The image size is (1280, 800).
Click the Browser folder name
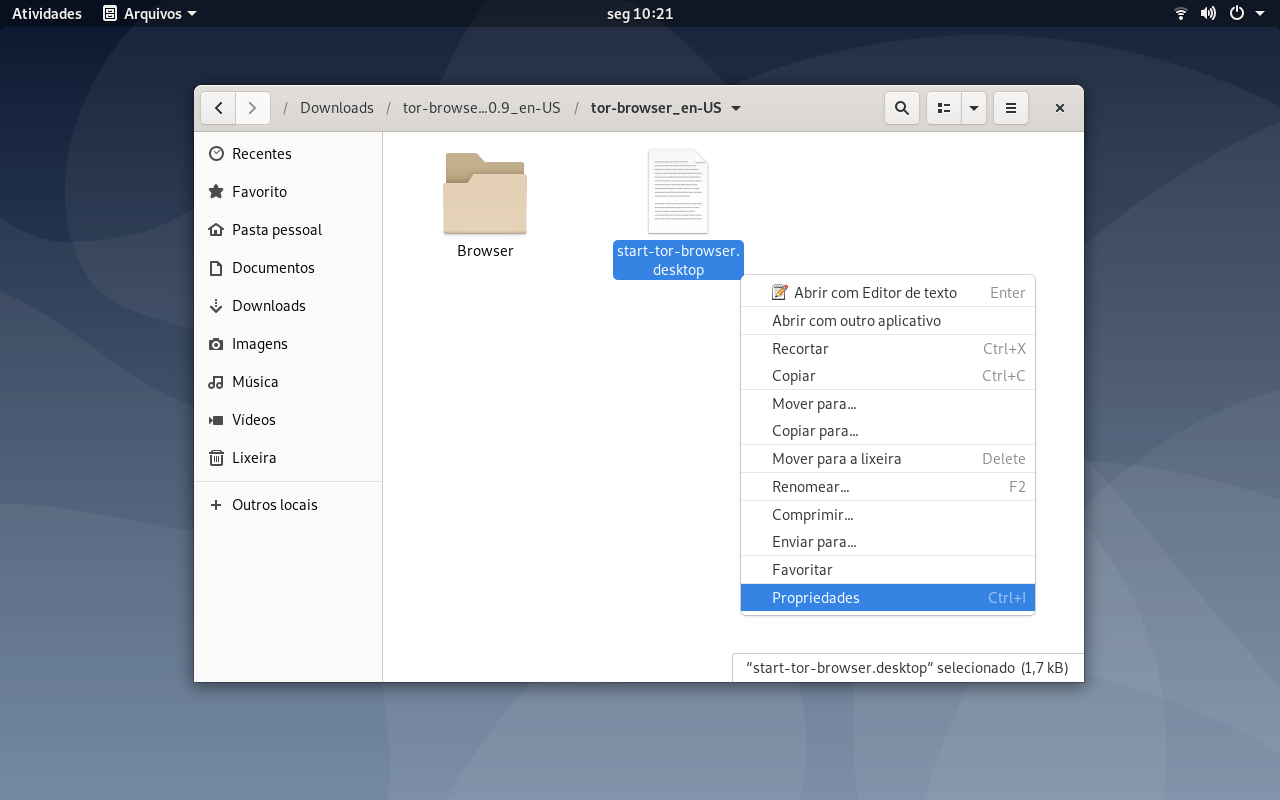point(485,251)
